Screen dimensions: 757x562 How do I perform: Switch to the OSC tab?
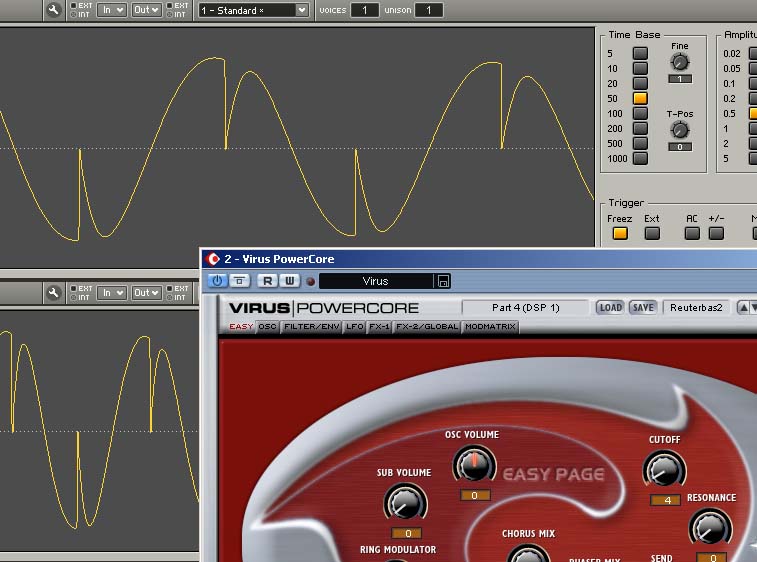267,327
